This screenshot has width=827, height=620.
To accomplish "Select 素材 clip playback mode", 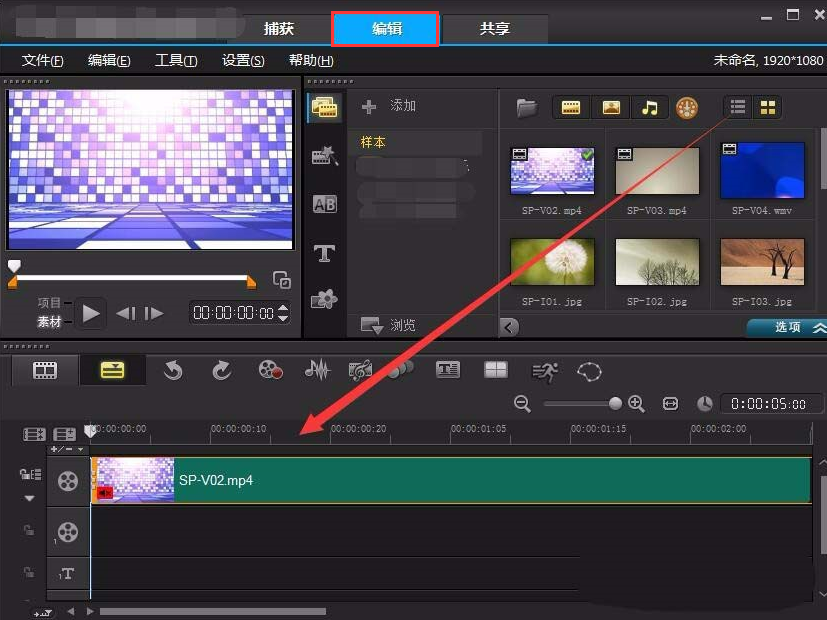I will (x=50, y=321).
